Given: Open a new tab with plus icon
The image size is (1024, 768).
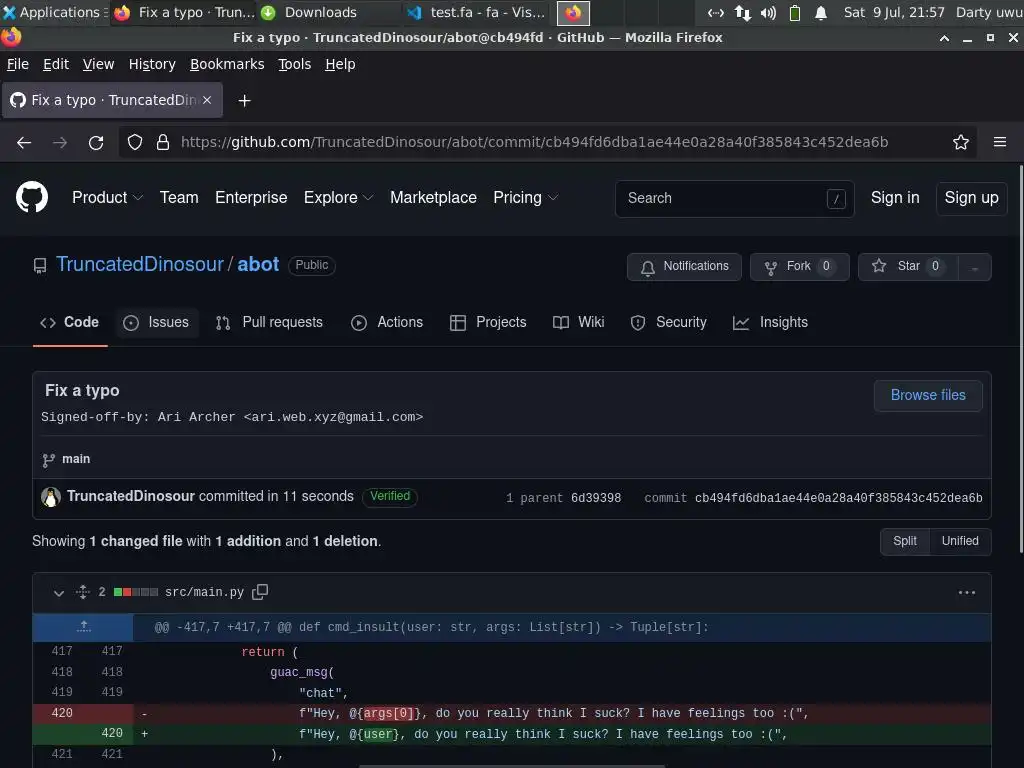Looking at the screenshot, I should [x=244, y=101].
